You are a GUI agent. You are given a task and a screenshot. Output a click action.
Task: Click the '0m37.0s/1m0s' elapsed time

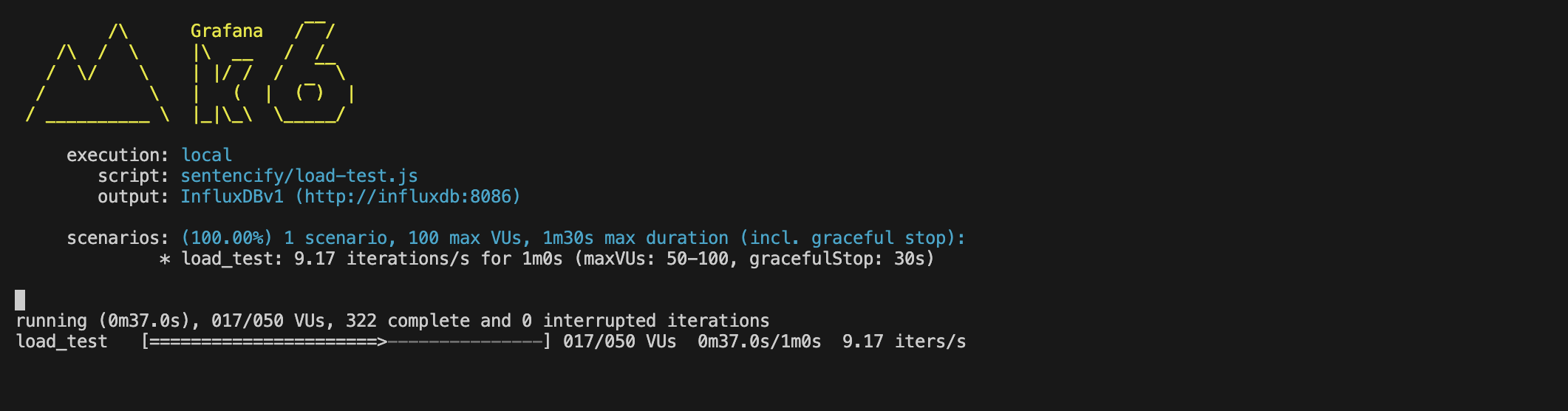click(x=759, y=342)
